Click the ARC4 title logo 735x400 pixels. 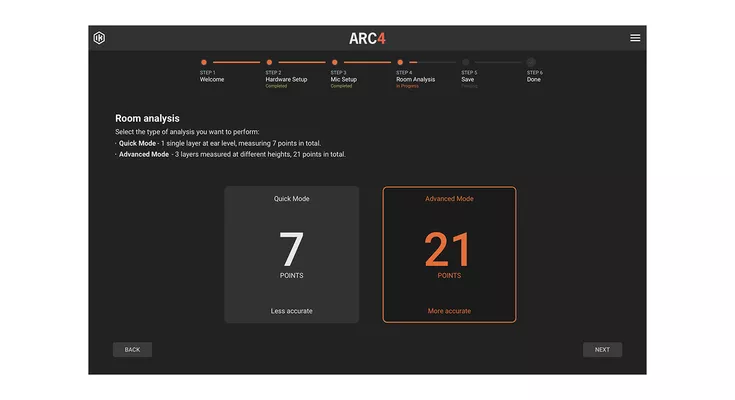pyautogui.click(x=367, y=38)
